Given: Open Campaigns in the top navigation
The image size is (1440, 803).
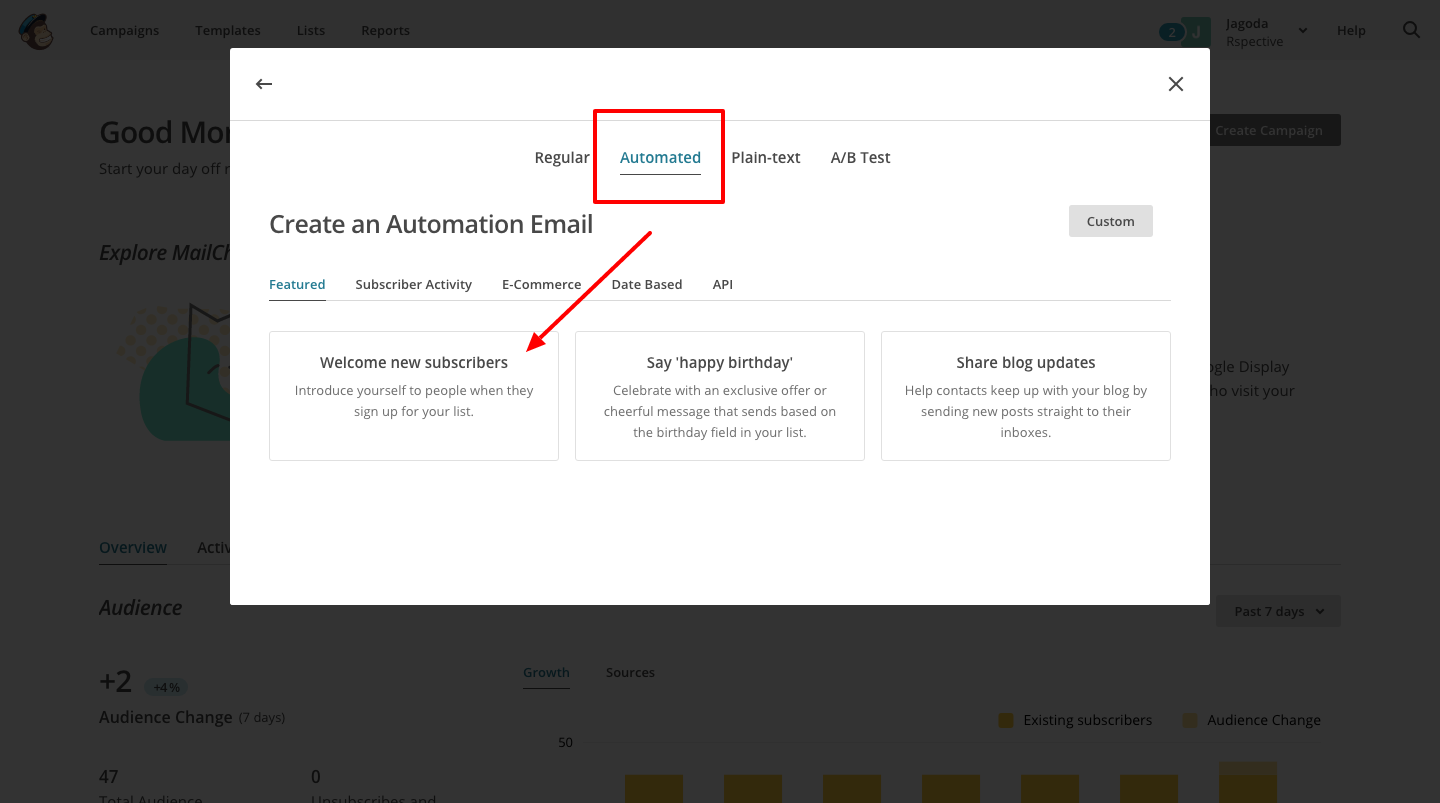Looking at the screenshot, I should click(124, 30).
